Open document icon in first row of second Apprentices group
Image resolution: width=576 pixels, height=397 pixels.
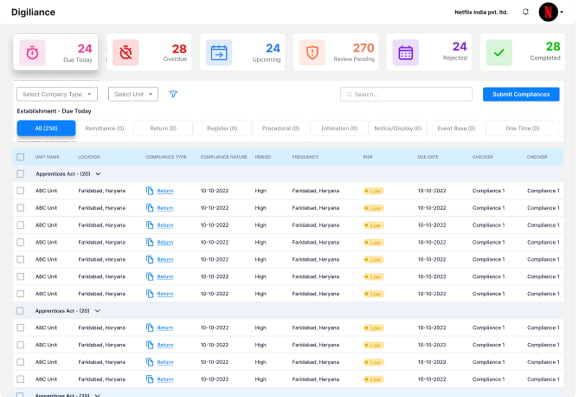pos(150,328)
